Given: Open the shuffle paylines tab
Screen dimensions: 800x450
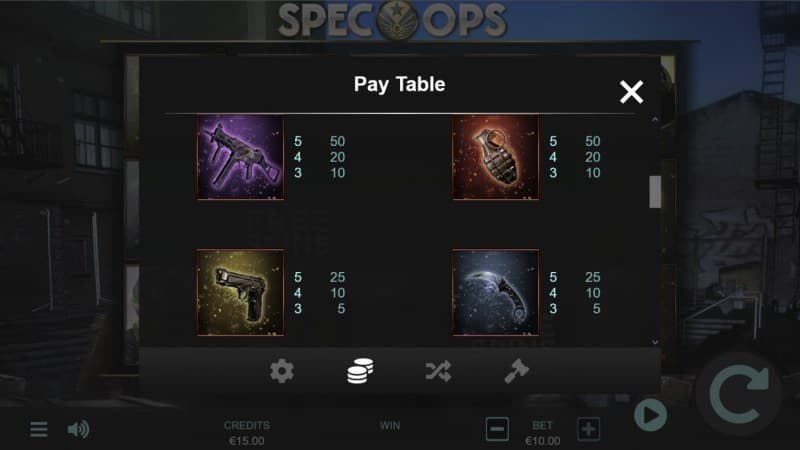Looking at the screenshot, I should pos(438,371).
